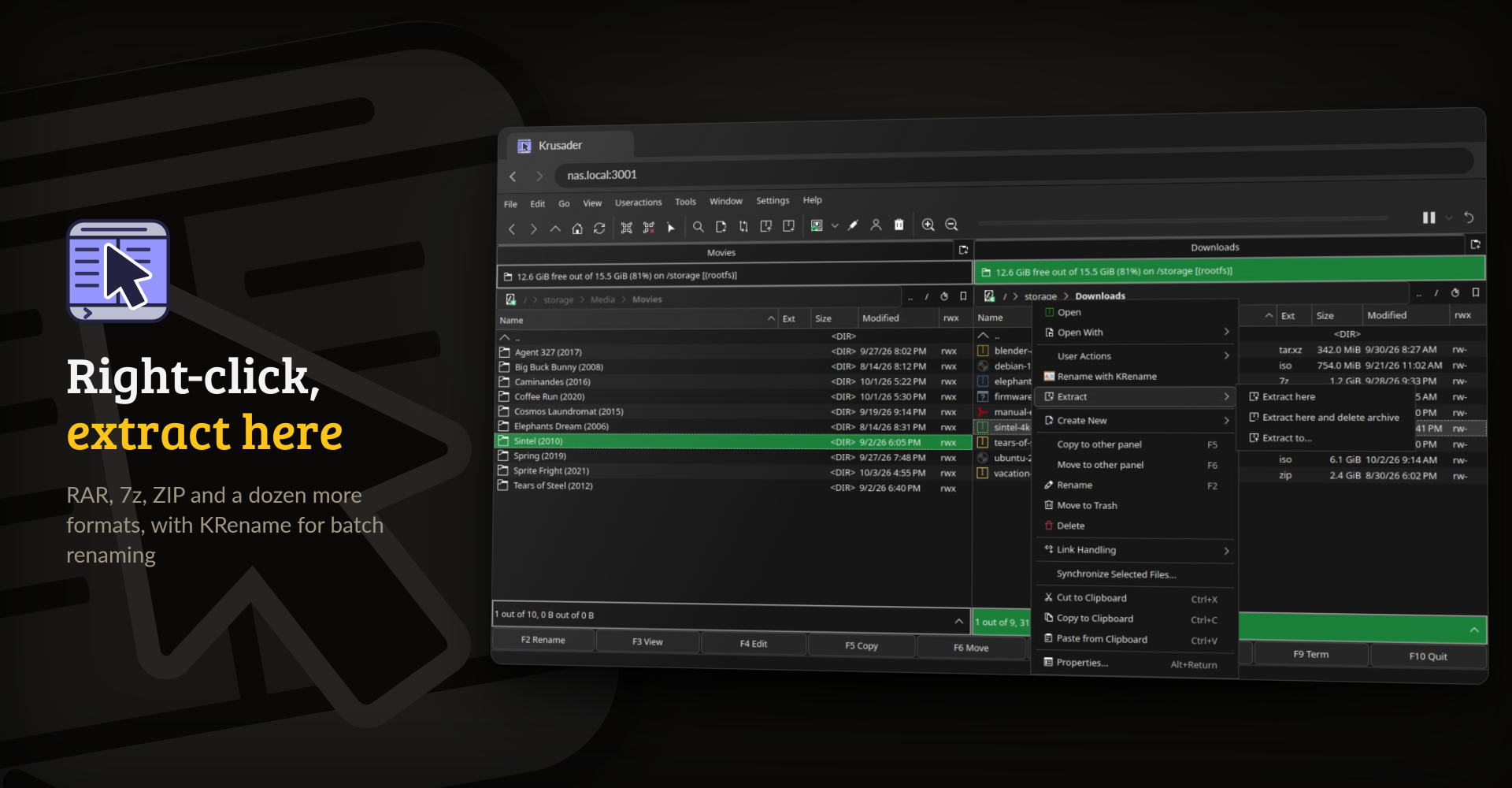Click the F3 View button
The width and height of the screenshot is (1512, 788).
click(x=647, y=642)
